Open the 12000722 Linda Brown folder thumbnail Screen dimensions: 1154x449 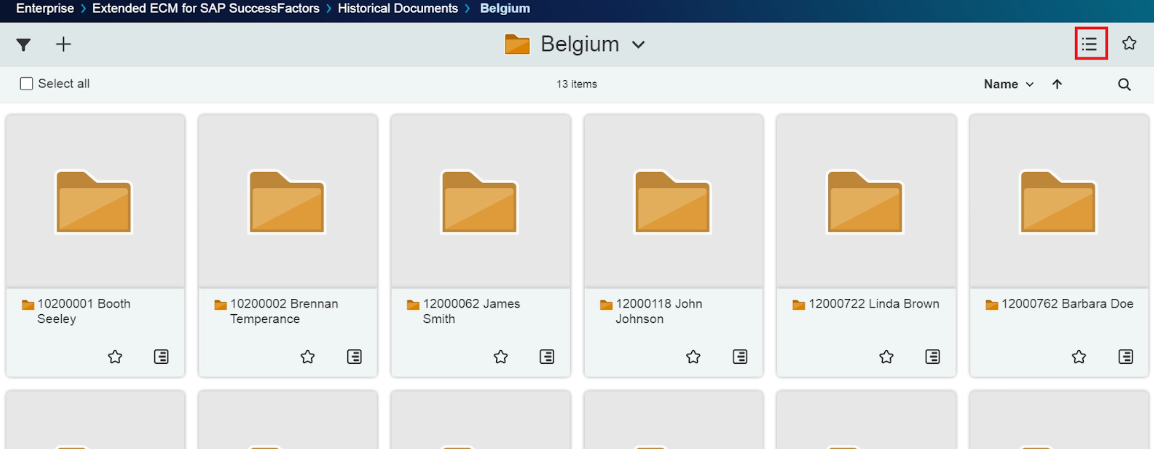pyautogui.click(x=866, y=201)
